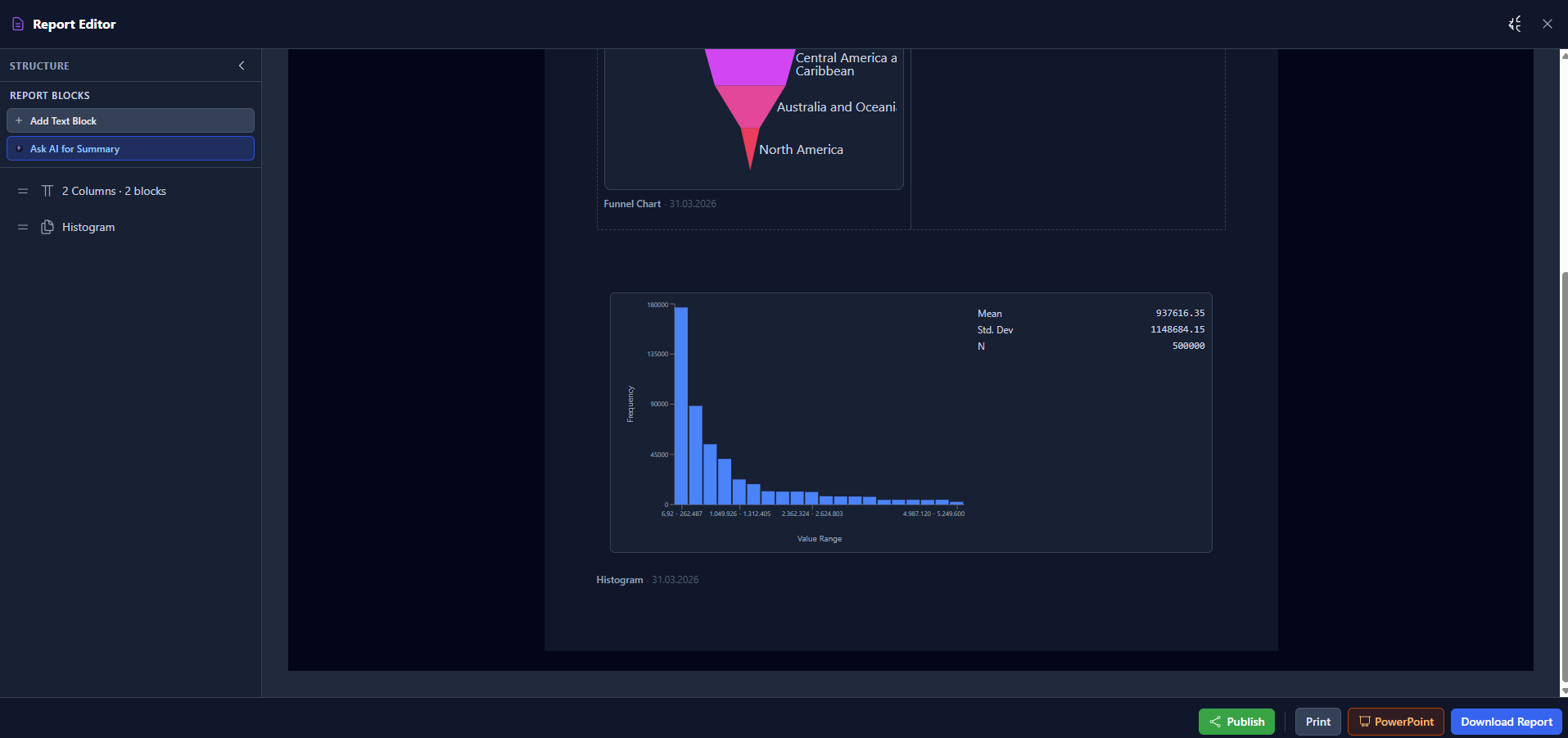Click the Report Editor document icon
Image resolution: width=1568 pixels, height=738 pixels.
pyautogui.click(x=18, y=25)
